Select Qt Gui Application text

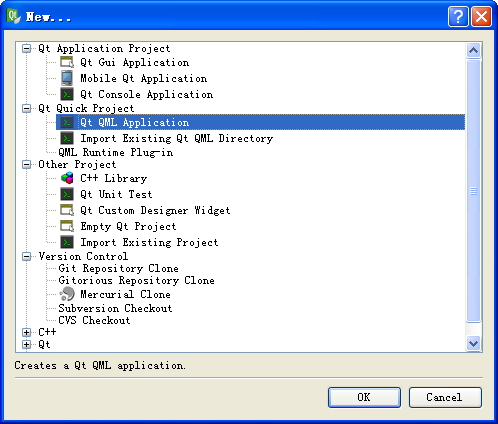coord(135,62)
